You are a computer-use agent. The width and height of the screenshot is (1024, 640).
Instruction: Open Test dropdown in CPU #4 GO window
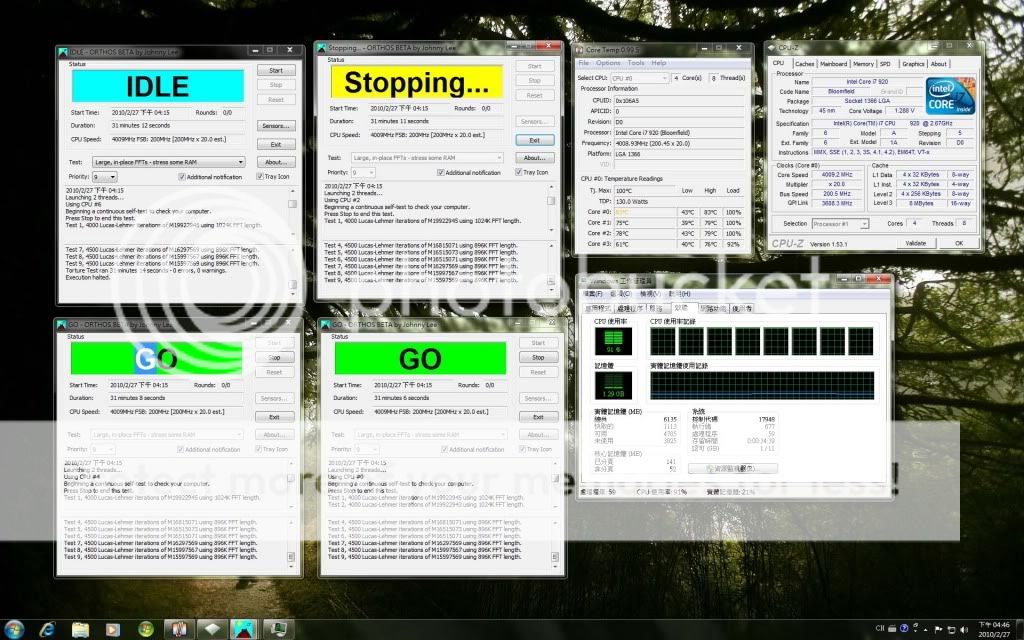coord(167,434)
